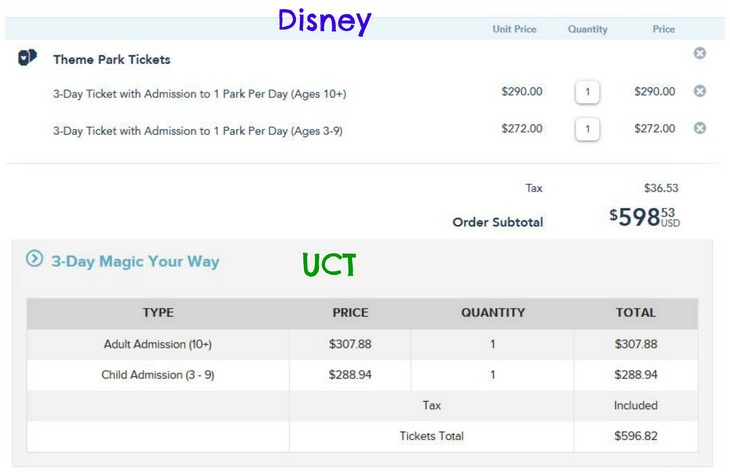Viewport: 730px width, 474px height.
Task: Click the Price column header
Action: click(663, 29)
